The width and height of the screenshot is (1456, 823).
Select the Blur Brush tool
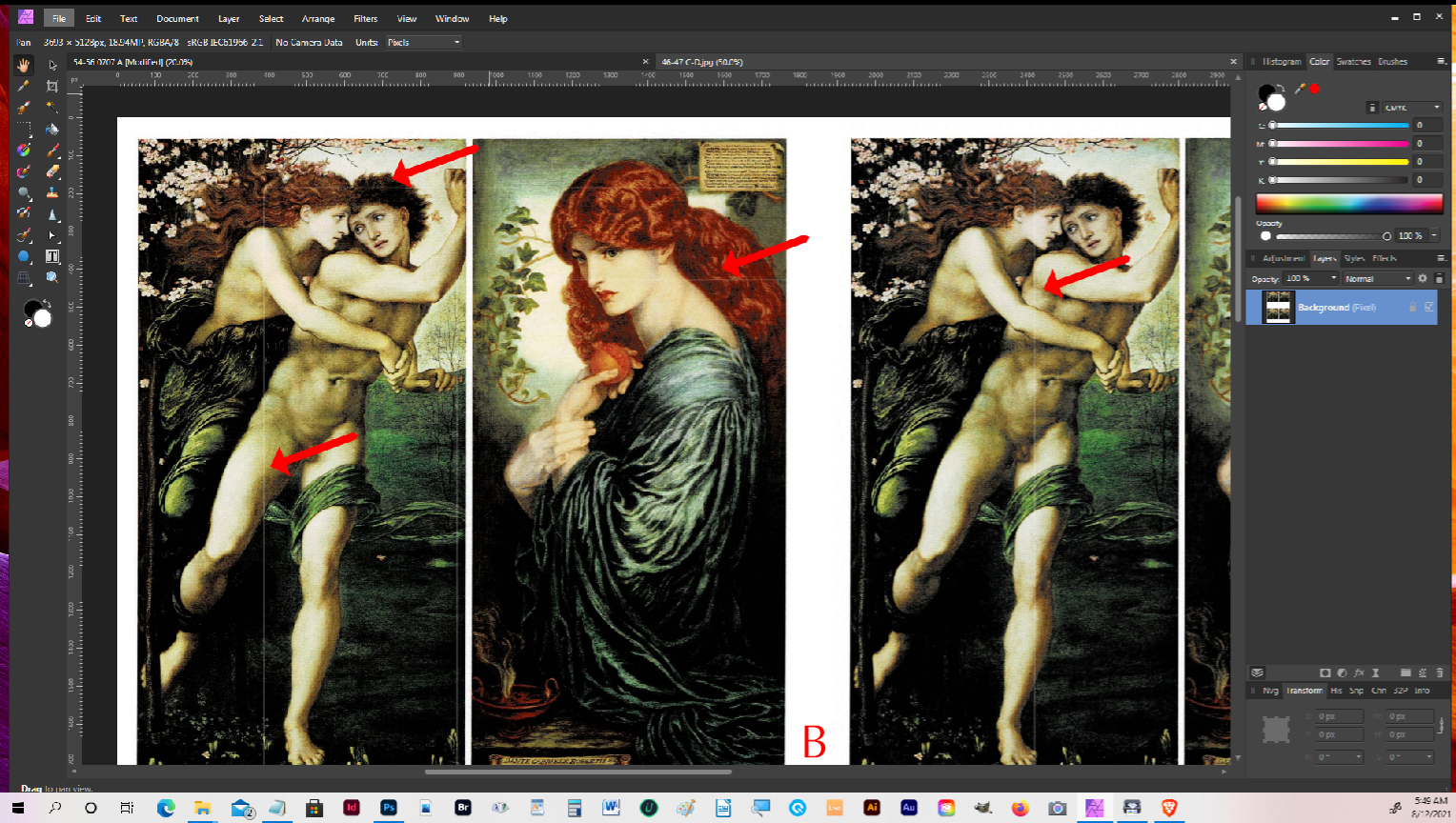click(x=52, y=212)
